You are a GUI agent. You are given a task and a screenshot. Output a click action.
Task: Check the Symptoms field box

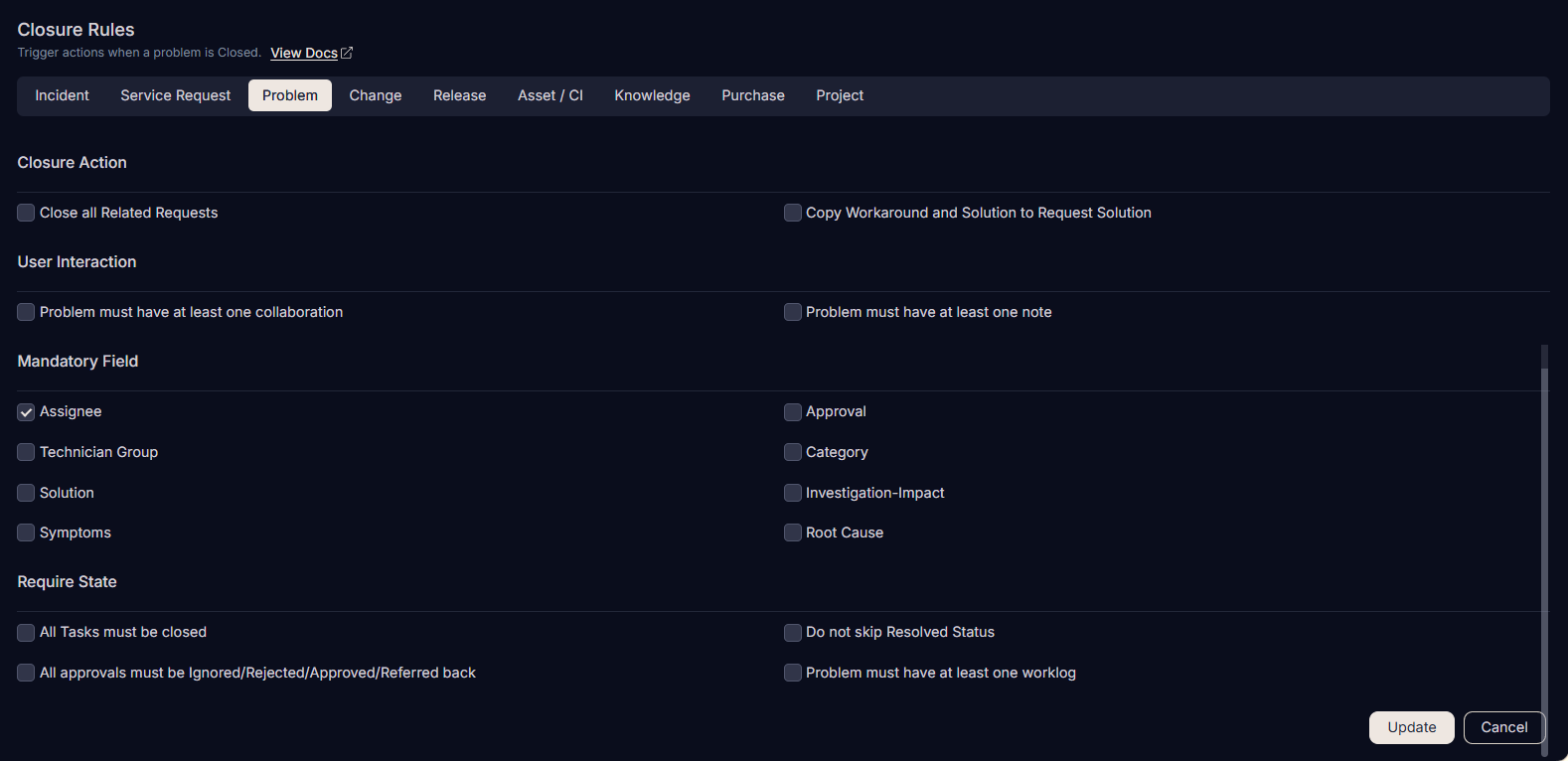click(x=26, y=533)
